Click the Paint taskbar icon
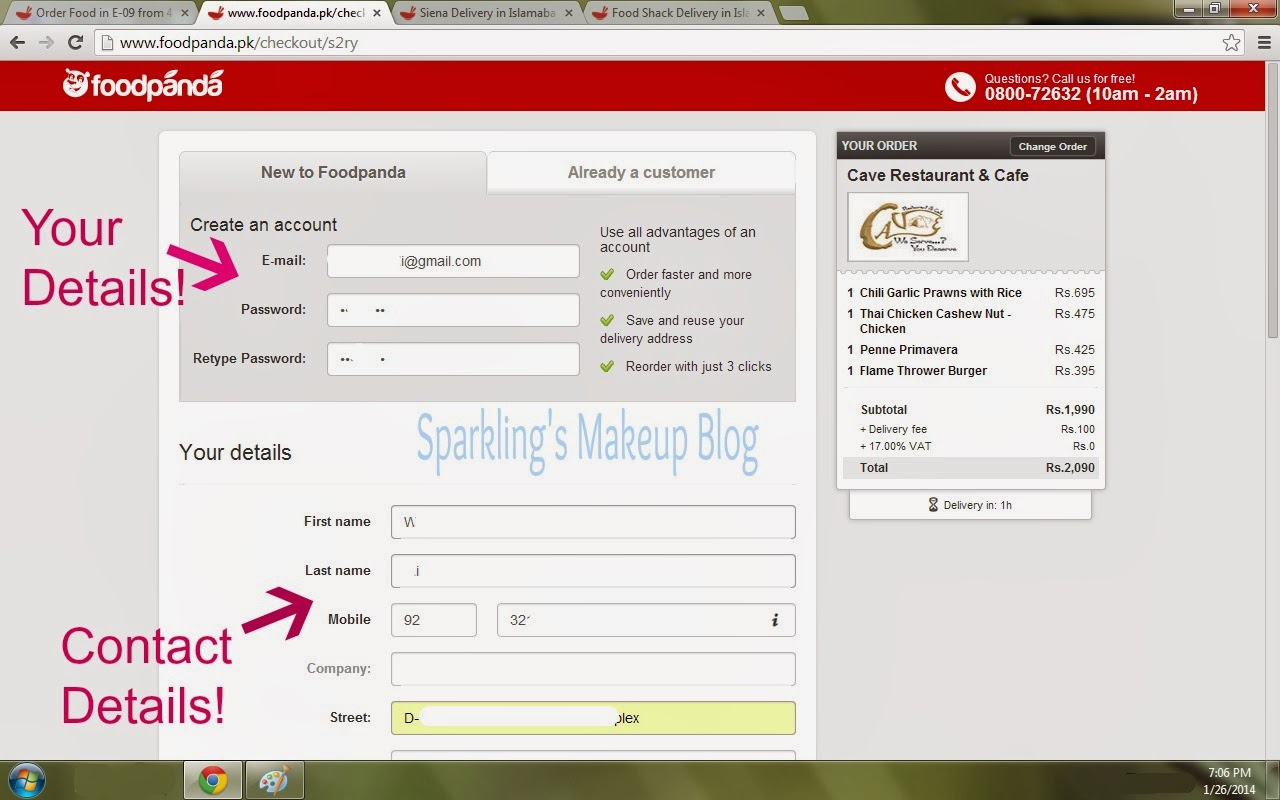This screenshot has width=1280, height=800. [x=273, y=781]
